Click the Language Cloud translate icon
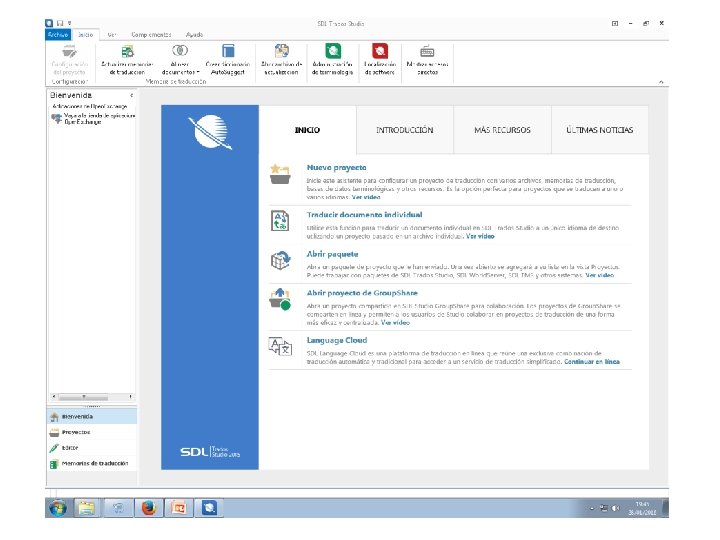Screen dimensions: 720x540 click(280, 346)
